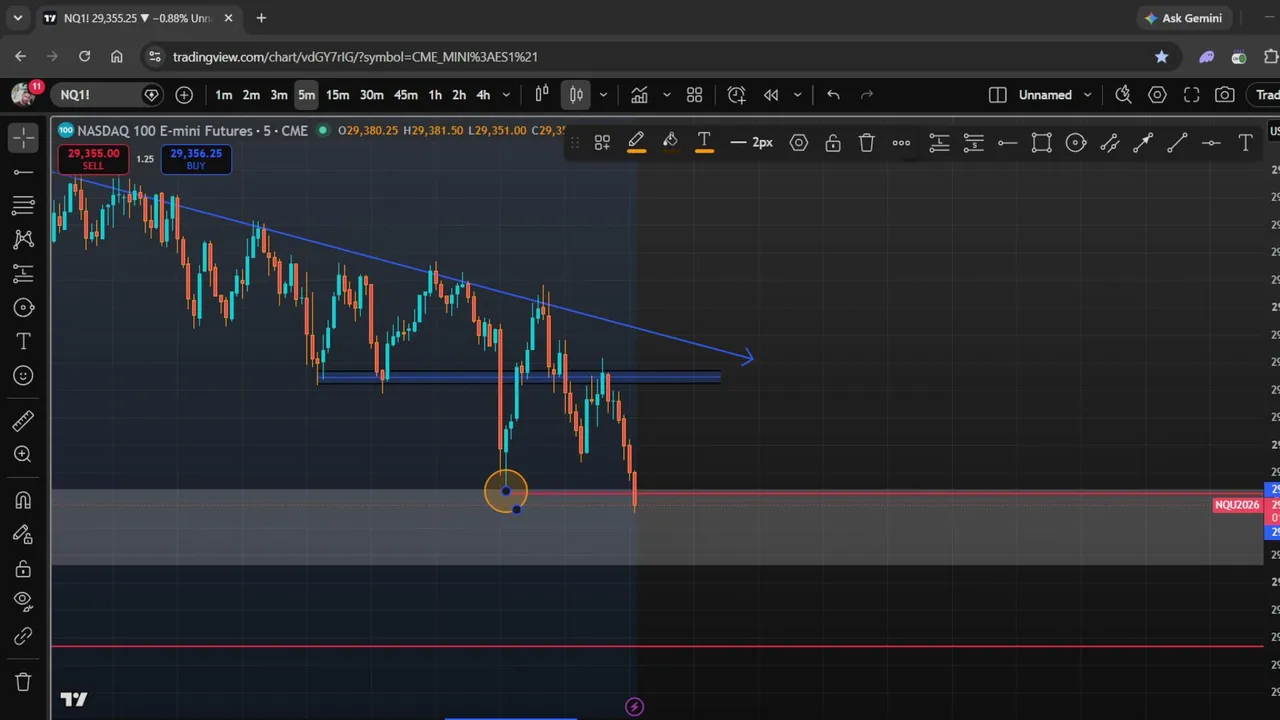Viewport: 1280px width, 720px height.
Task: Expand the chart type dropdown arrow
Action: point(603,95)
